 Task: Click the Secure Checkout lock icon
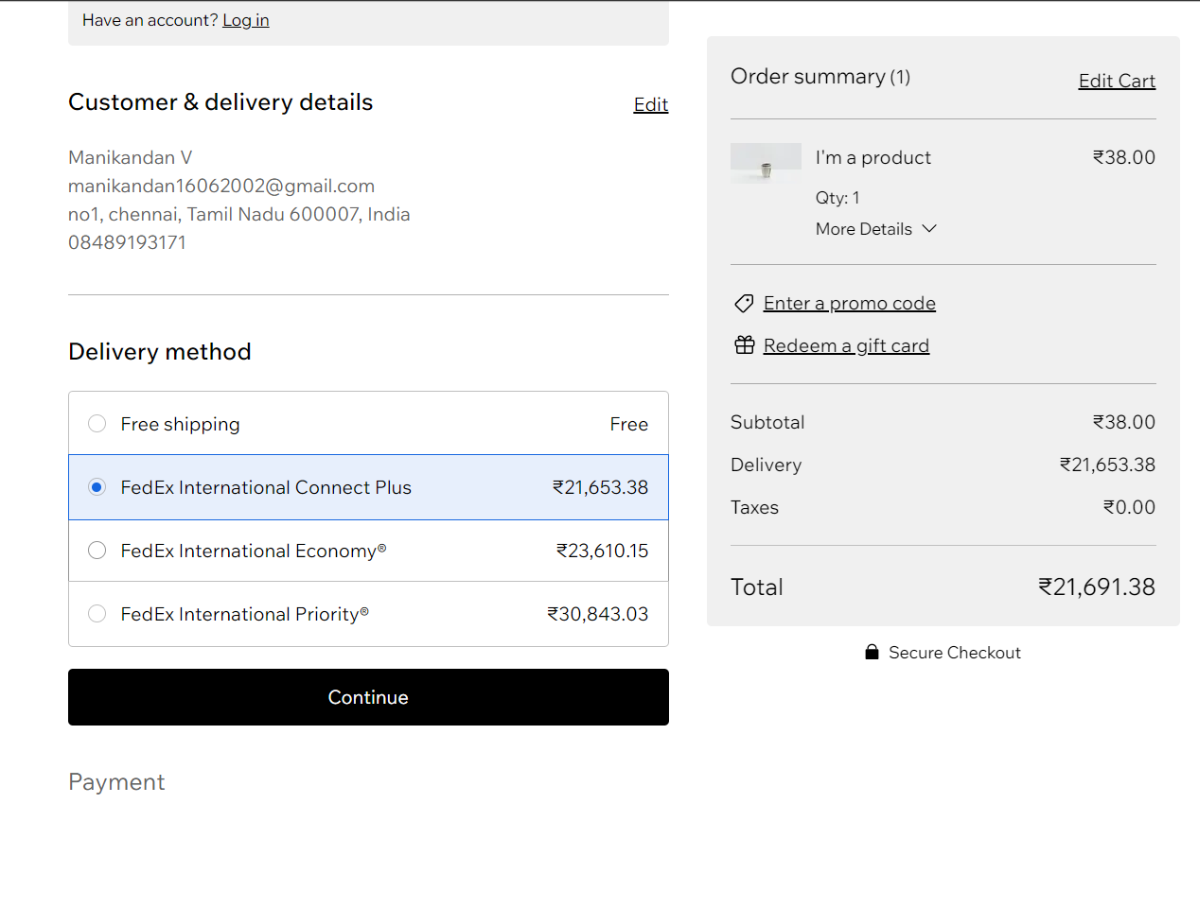pyautogui.click(x=872, y=652)
